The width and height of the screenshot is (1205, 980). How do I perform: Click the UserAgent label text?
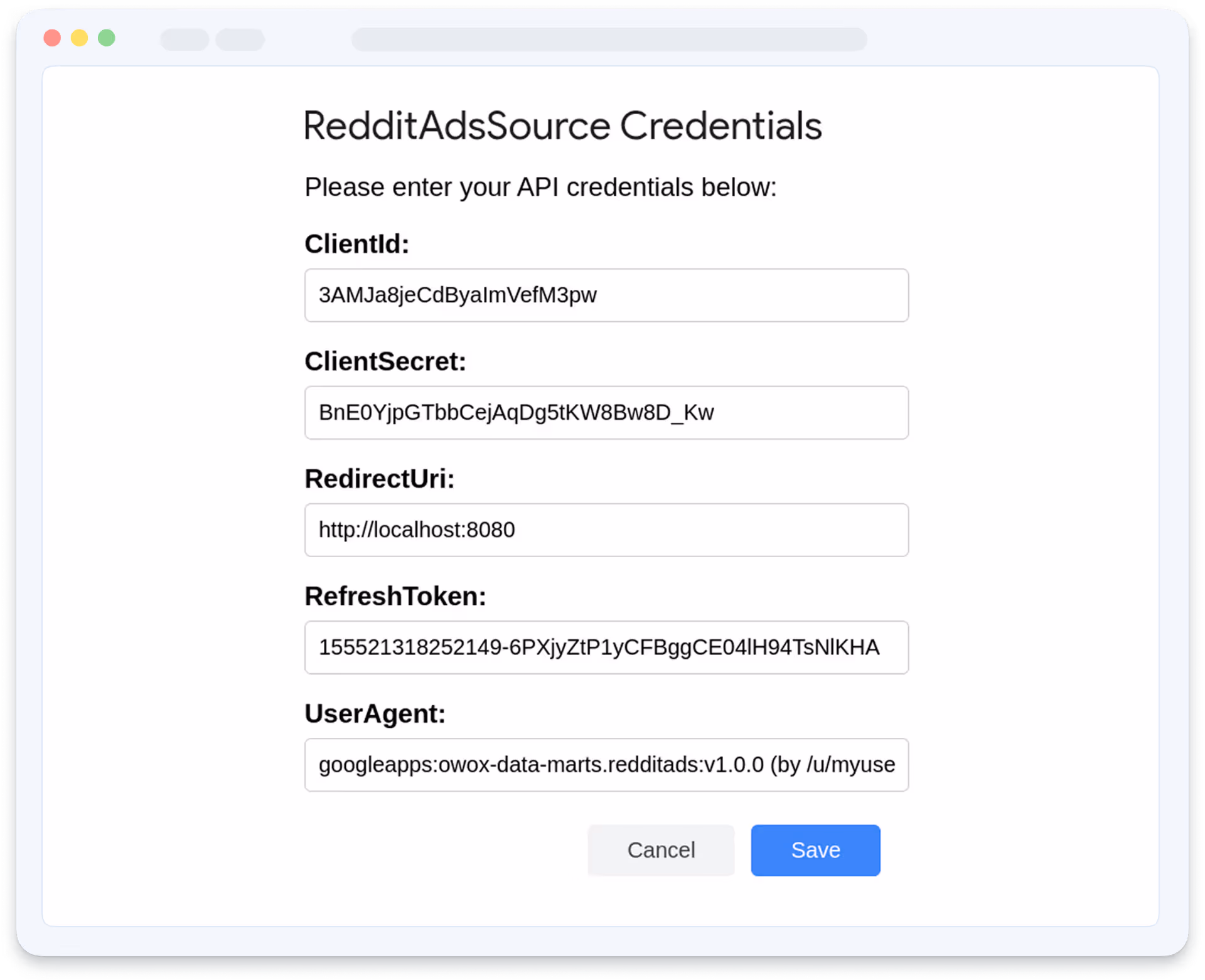click(x=375, y=713)
